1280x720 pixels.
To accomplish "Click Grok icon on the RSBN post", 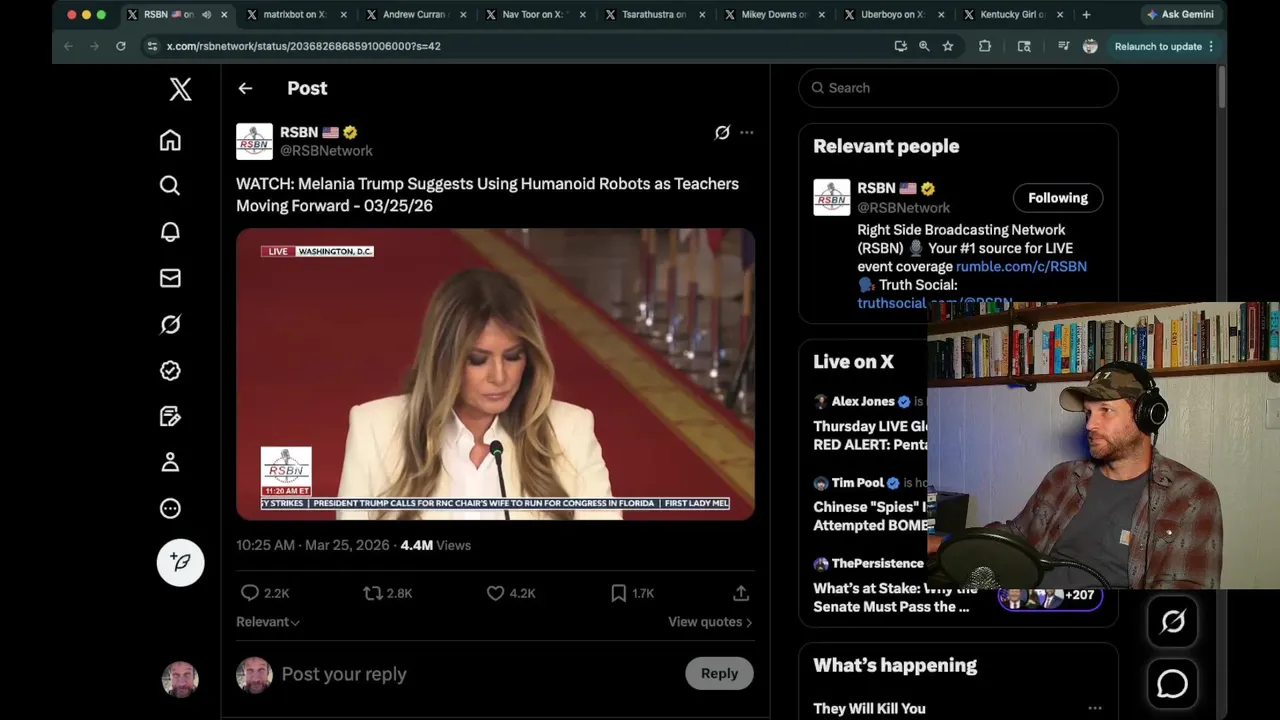I will [722, 132].
